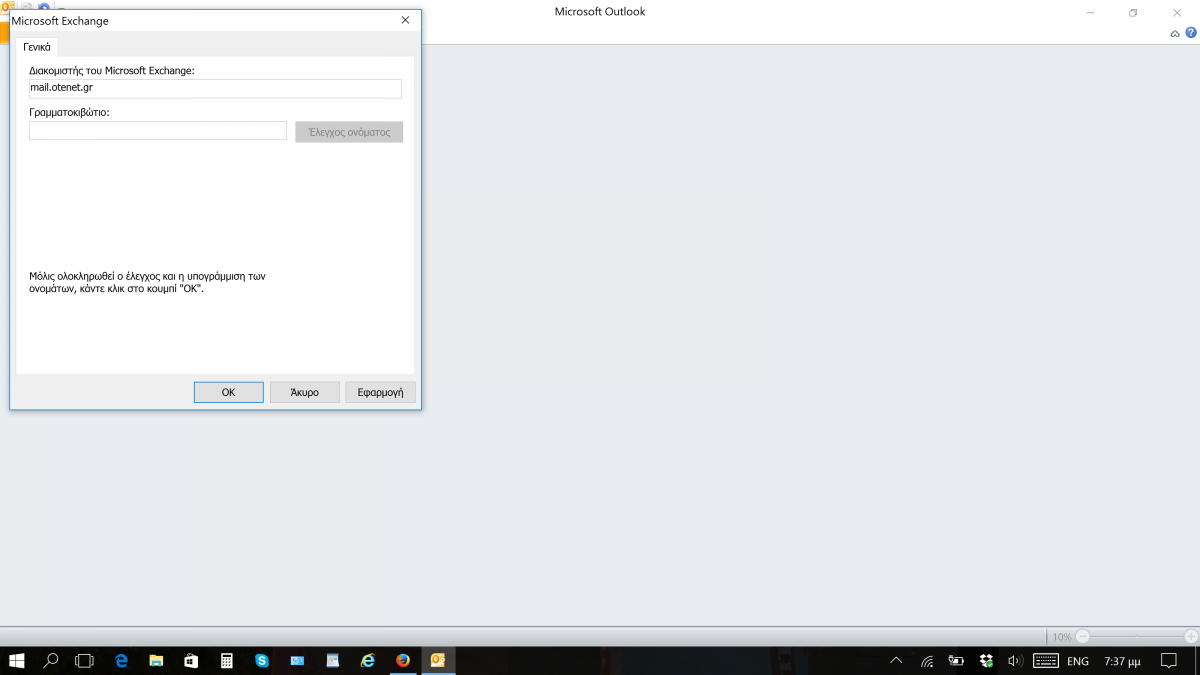Launch Internet Explorer from the taskbar
Image resolution: width=1200 pixels, height=675 pixels.
point(368,661)
